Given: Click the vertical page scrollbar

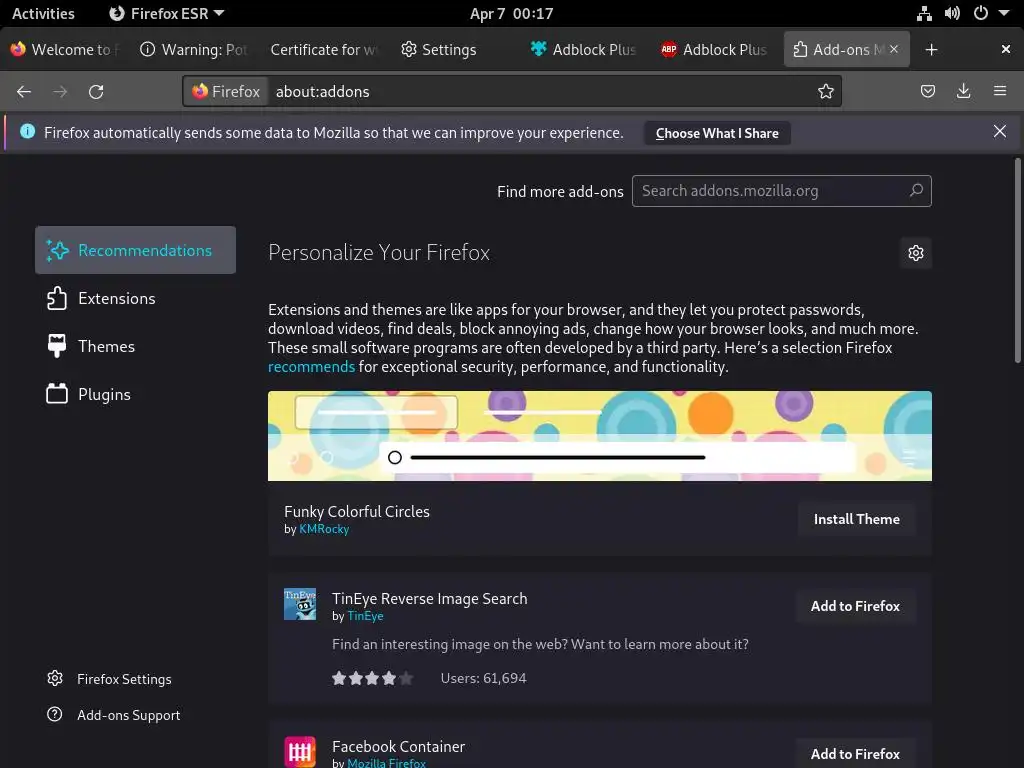Looking at the screenshot, I should click(x=1017, y=260).
